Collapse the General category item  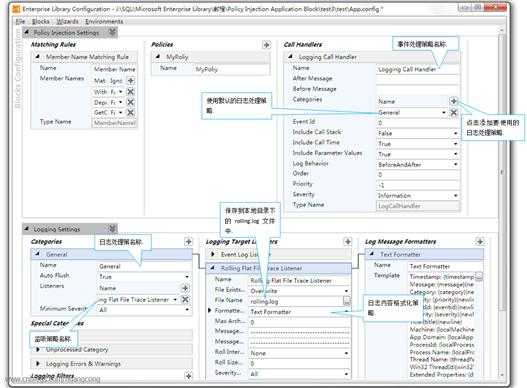click(x=38, y=254)
